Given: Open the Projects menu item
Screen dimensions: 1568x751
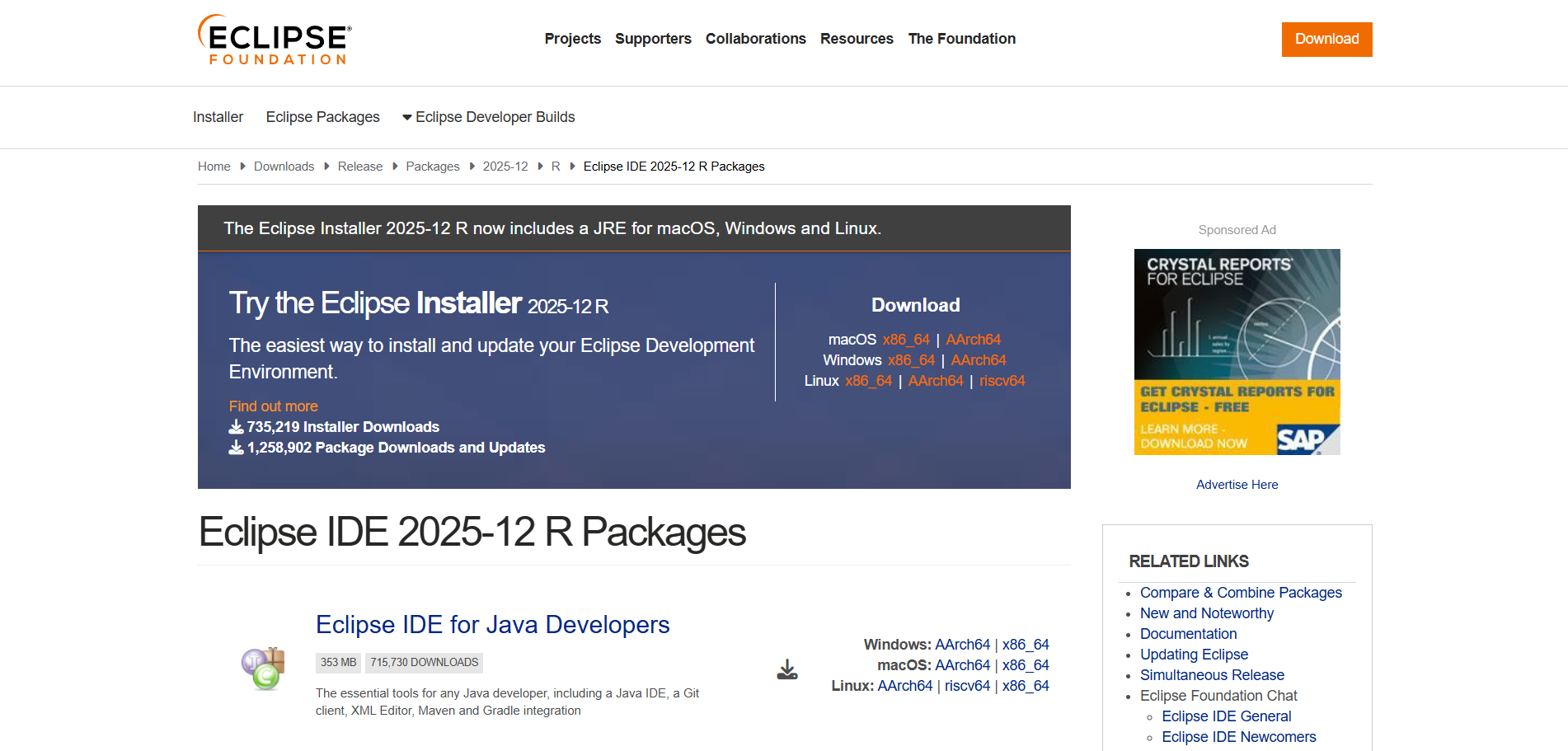Looking at the screenshot, I should click(572, 39).
